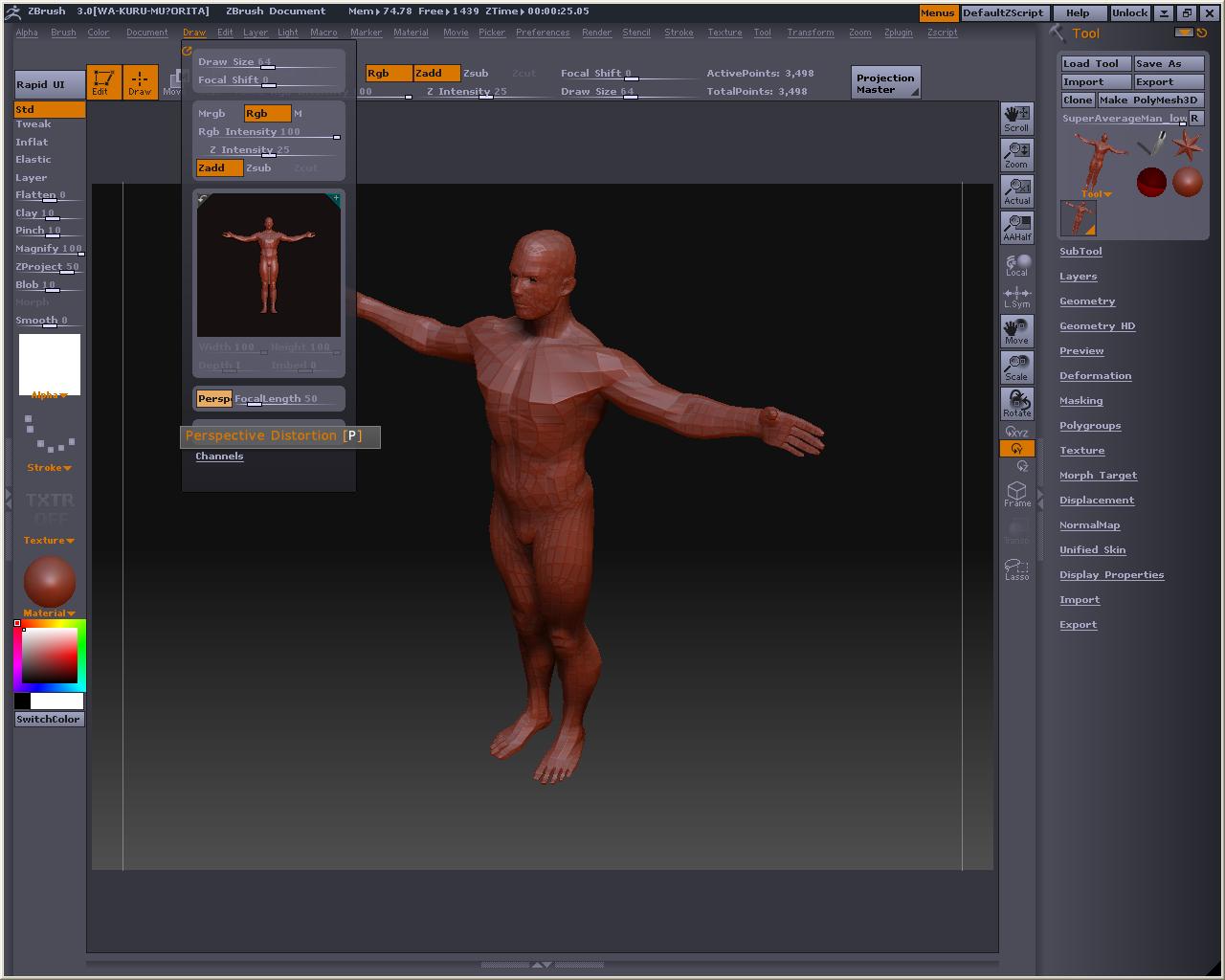Toggle Zadd in the top shelf
1225x980 pixels.
point(436,73)
